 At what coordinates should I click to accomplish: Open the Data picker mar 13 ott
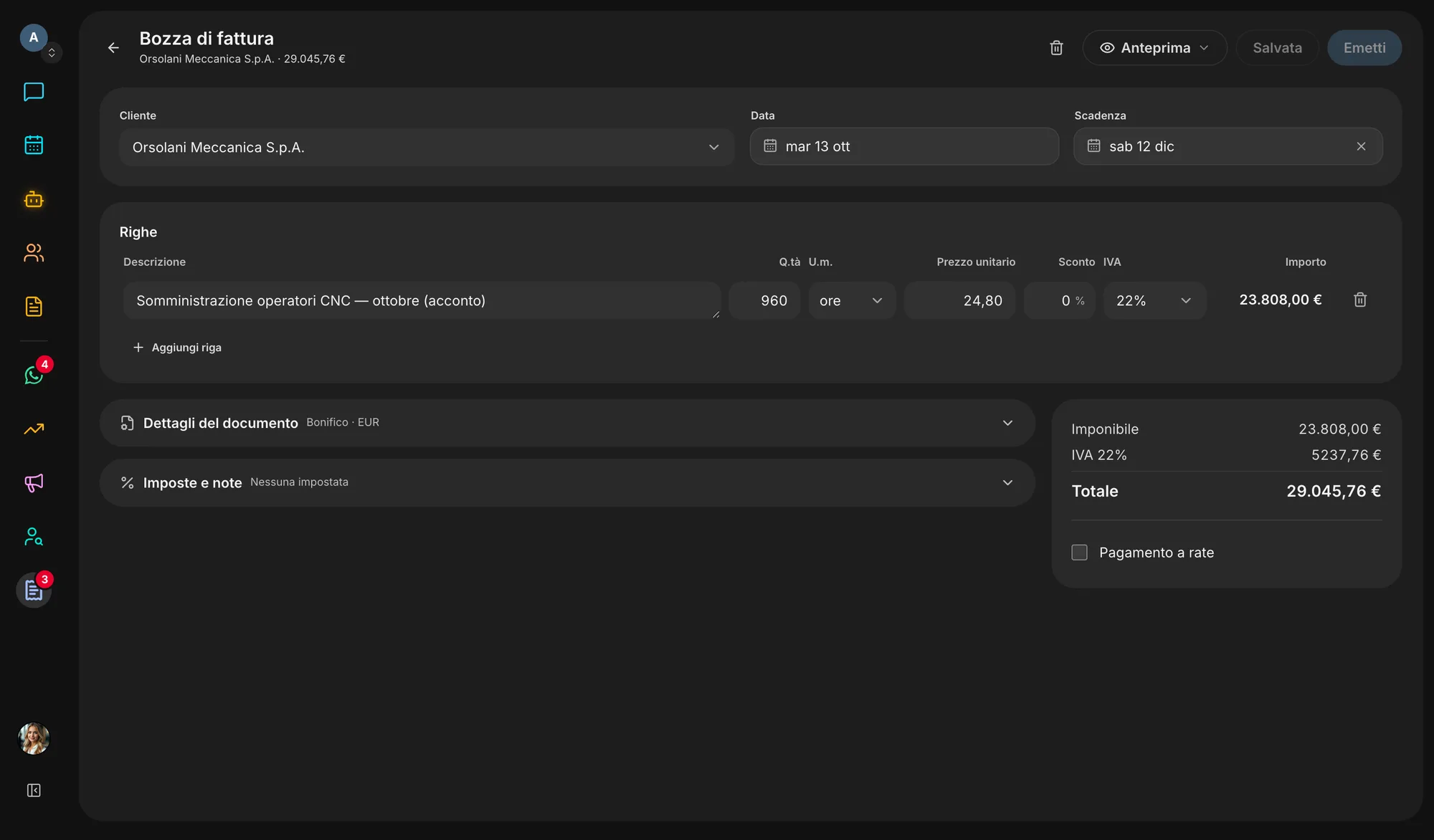coord(904,146)
